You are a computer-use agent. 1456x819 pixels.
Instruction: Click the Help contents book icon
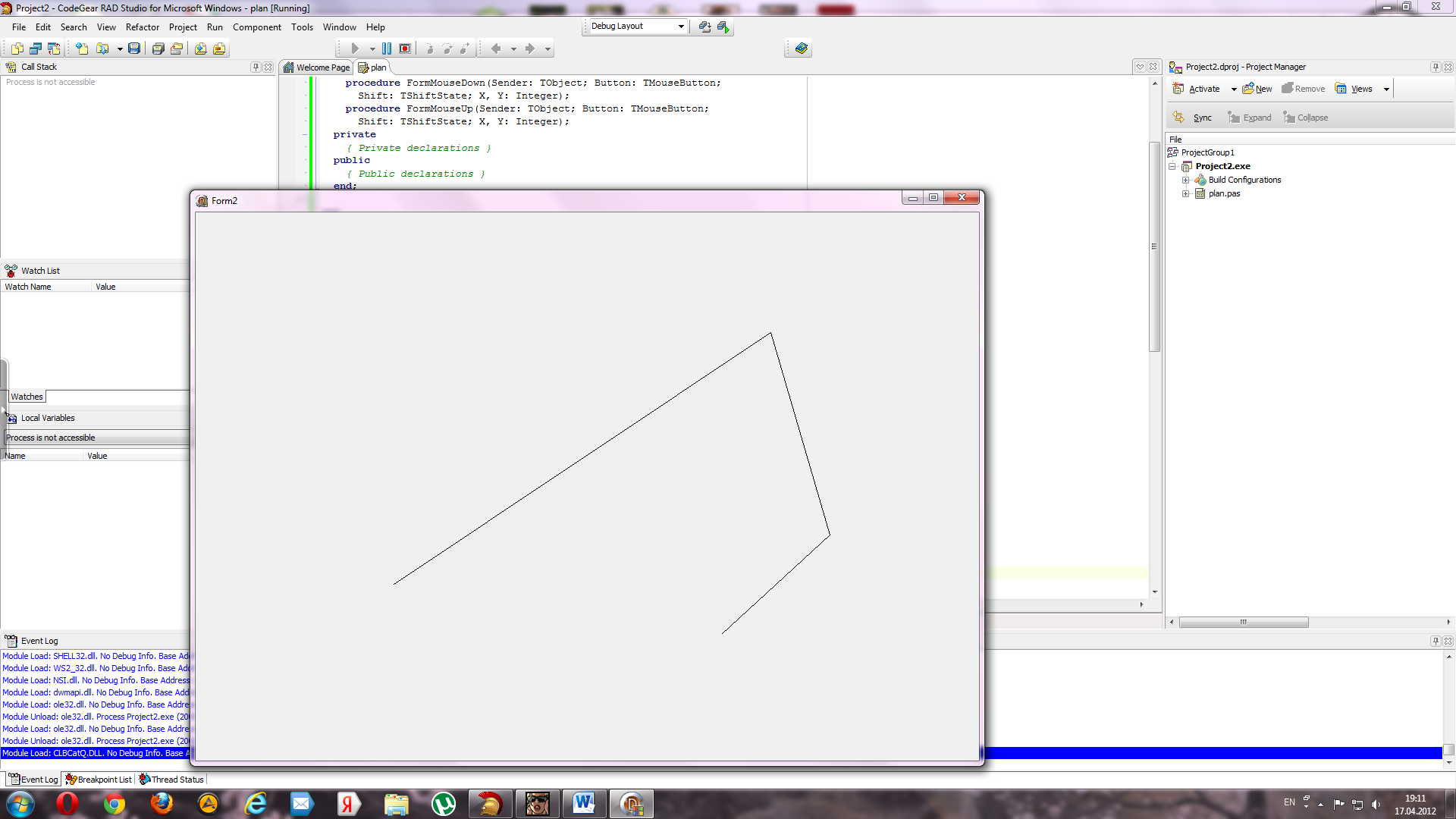(x=801, y=49)
